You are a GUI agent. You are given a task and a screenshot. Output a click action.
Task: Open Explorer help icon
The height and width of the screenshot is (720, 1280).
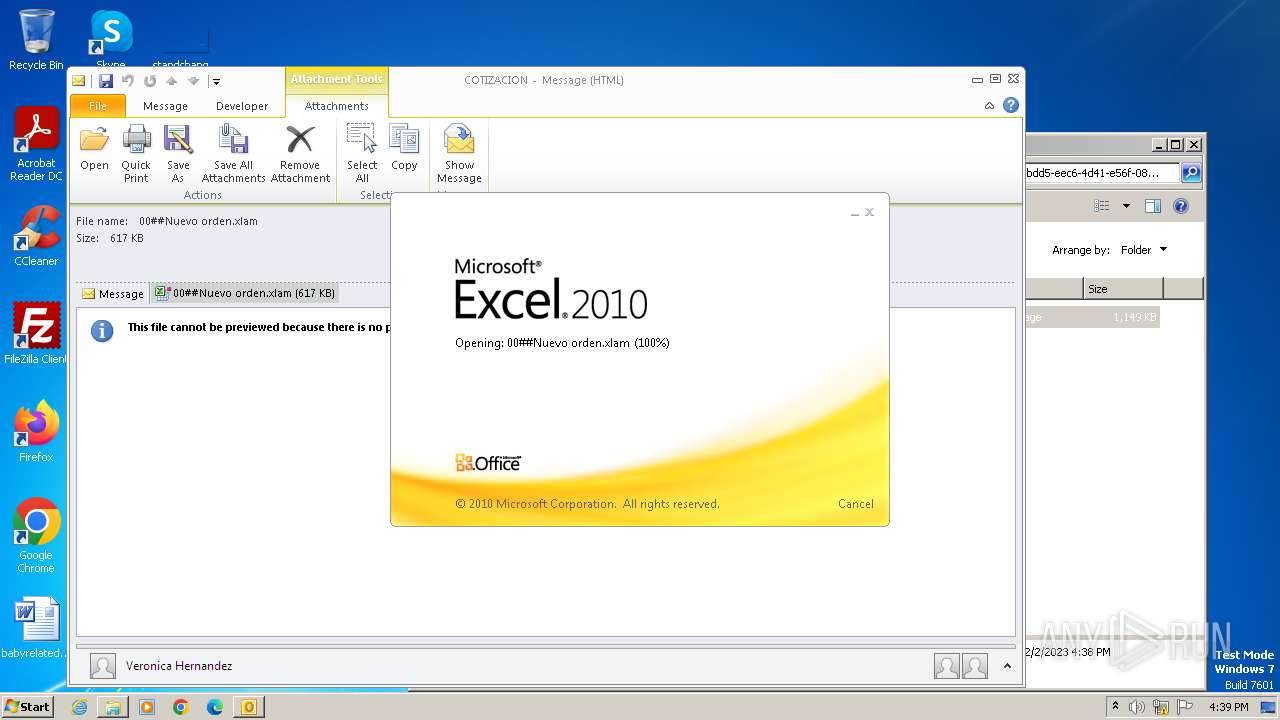click(x=1181, y=206)
